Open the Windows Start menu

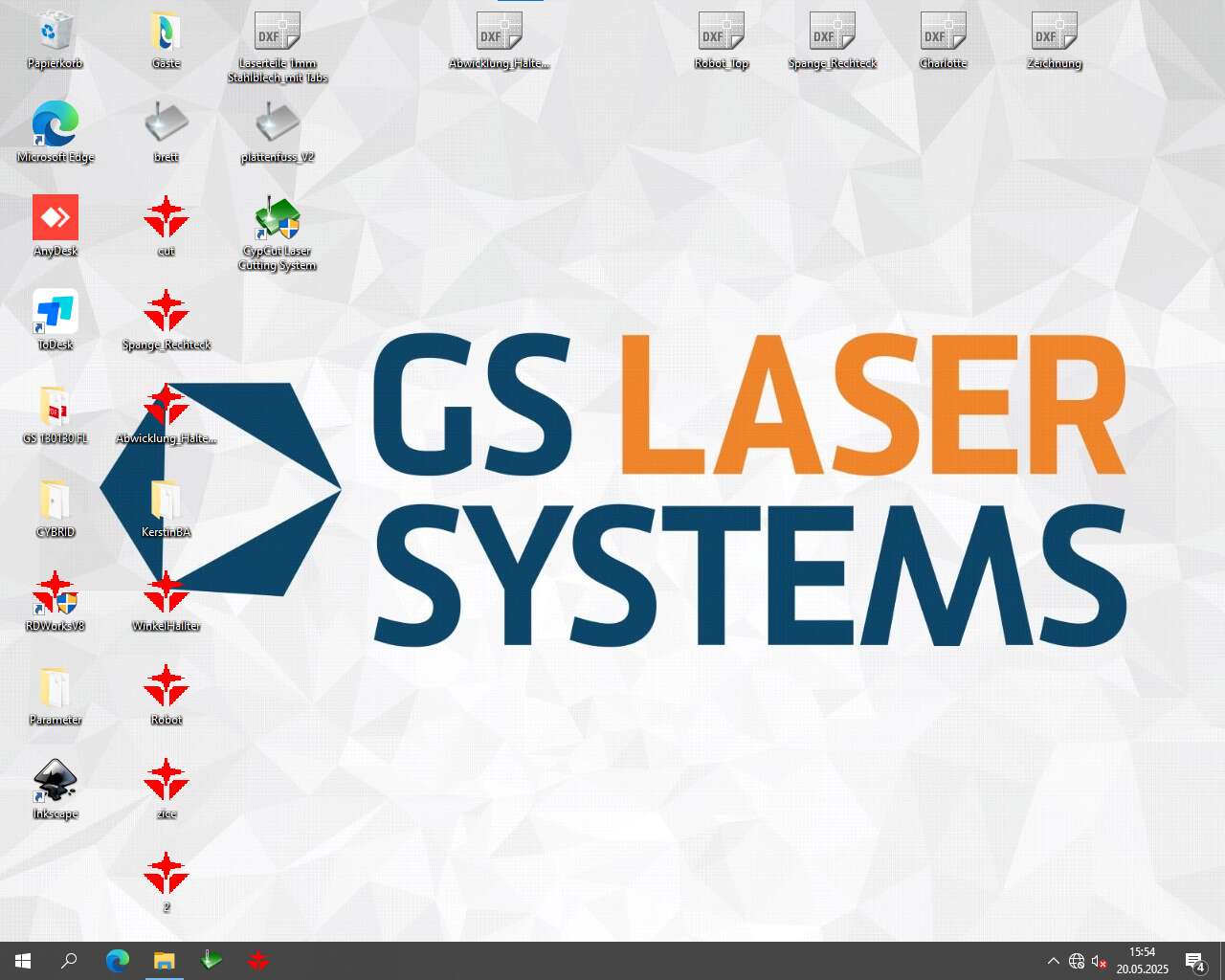click(x=23, y=961)
